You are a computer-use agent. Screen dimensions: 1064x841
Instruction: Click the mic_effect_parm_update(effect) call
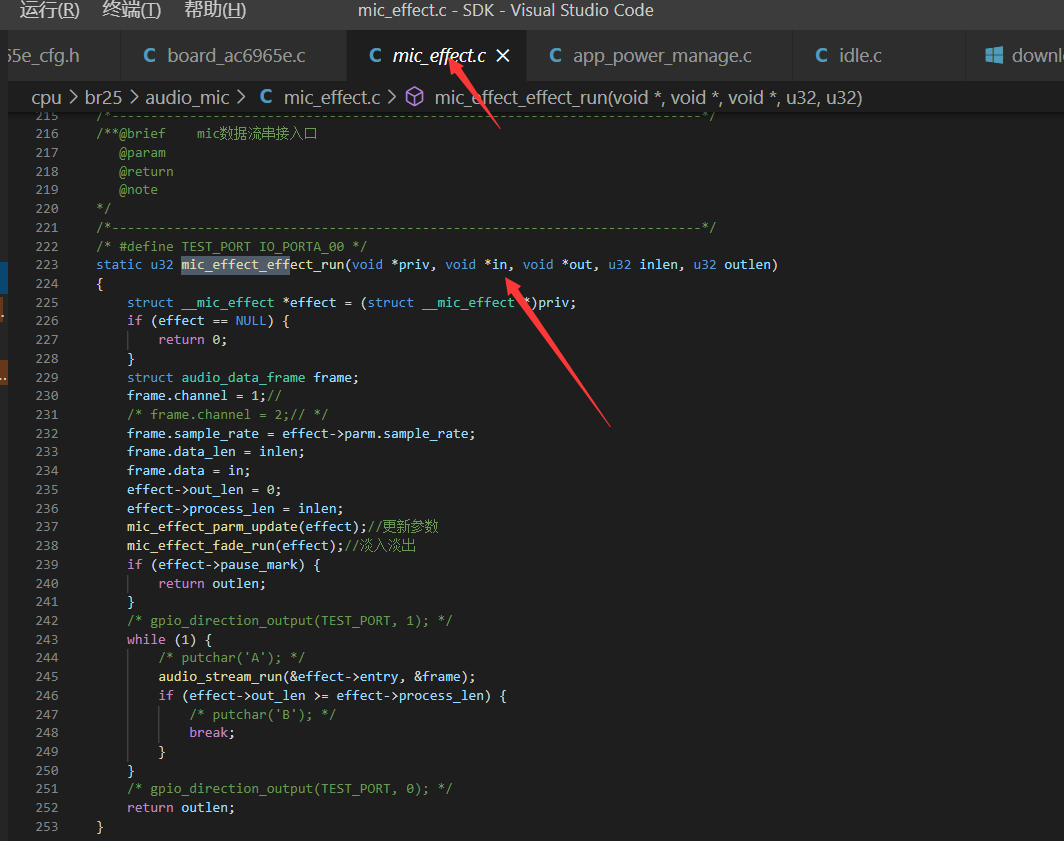pyautogui.click(x=247, y=527)
